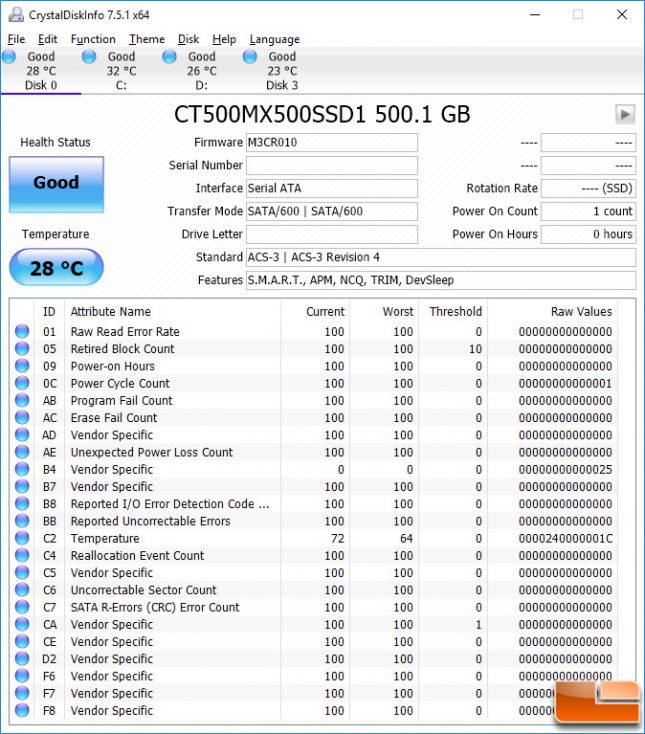The image size is (645, 734).
Task: Click the Worst column header
Action: [x=384, y=312]
